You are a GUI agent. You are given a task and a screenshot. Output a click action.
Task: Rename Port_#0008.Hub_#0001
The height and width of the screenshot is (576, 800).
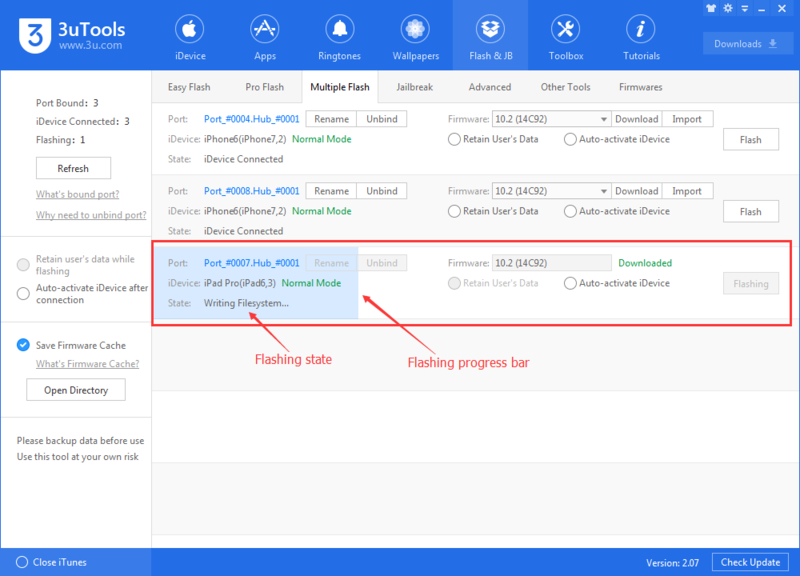tap(331, 191)
